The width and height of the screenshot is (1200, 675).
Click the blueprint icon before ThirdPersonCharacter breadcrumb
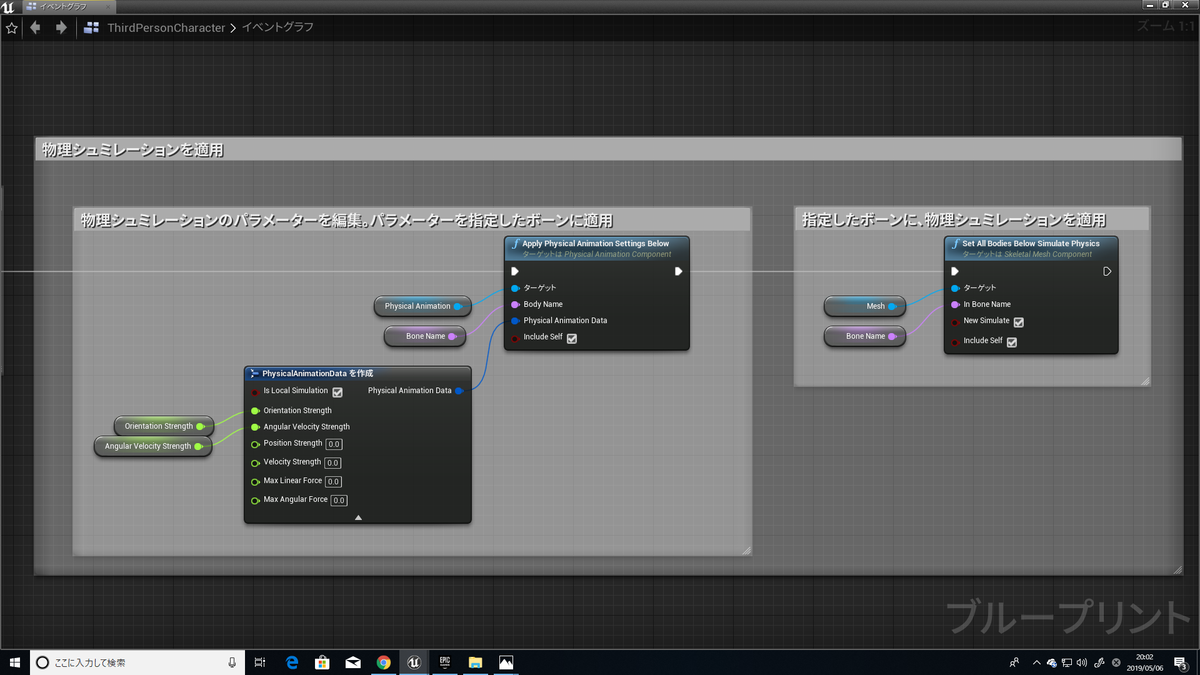[x=93, y=28]
